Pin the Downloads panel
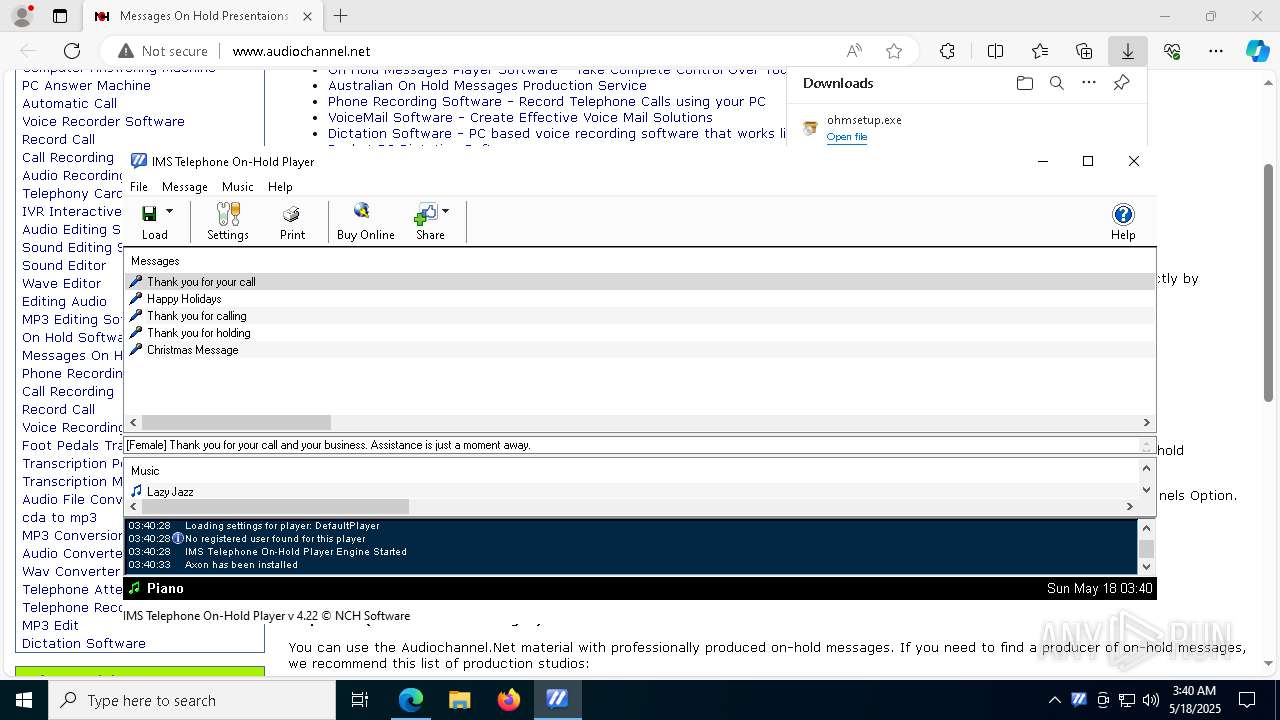 tap(1121, 83)
